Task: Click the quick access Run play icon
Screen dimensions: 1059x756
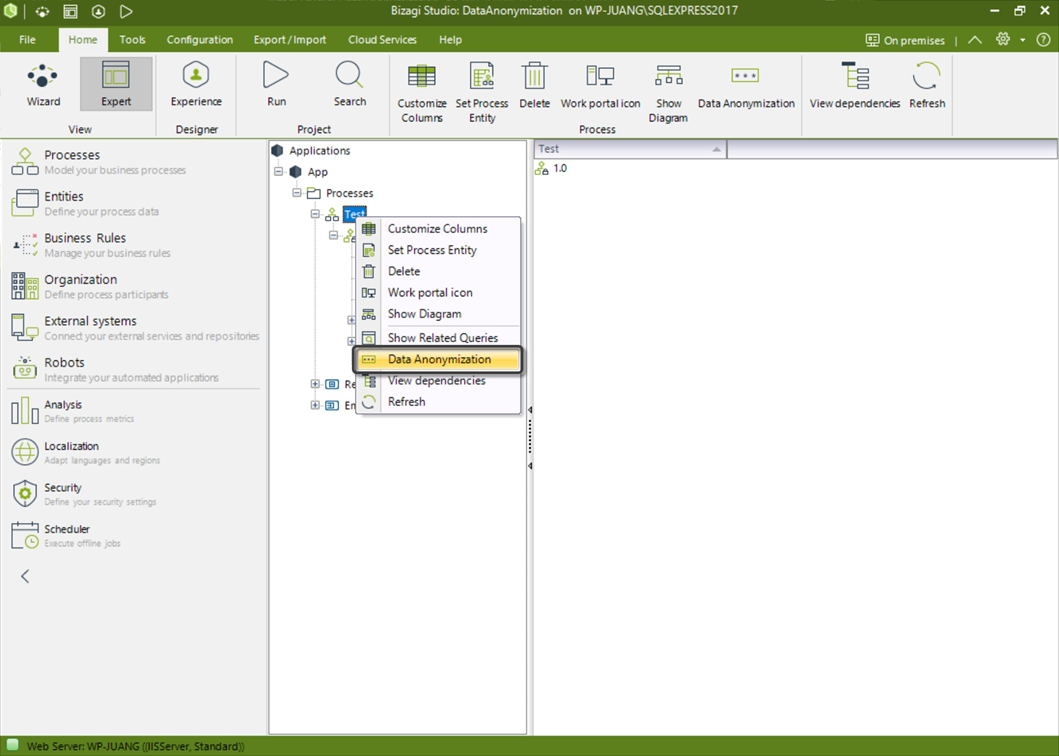Action: [x=126, y=11]
